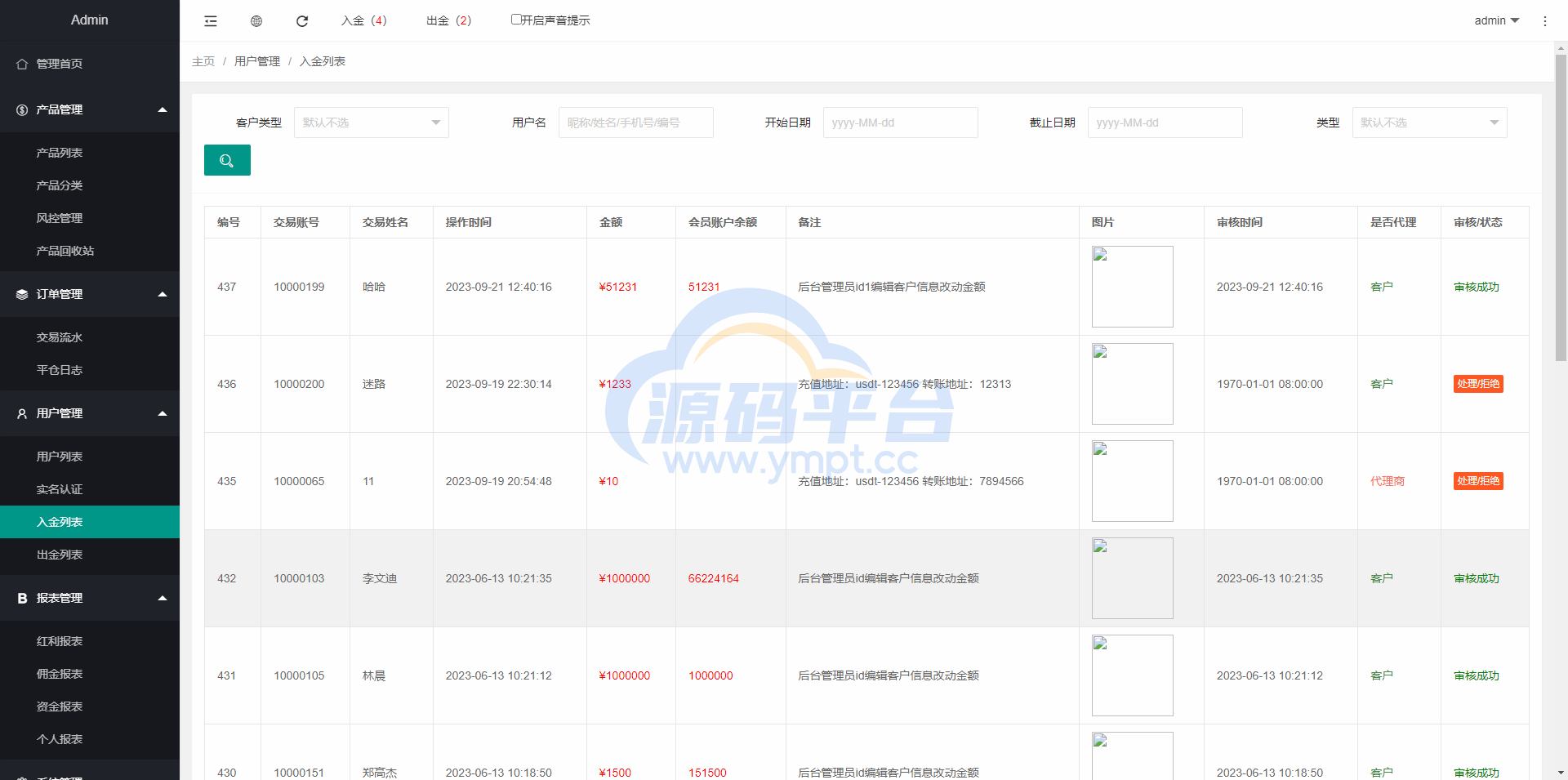The image size is (1568, 780).
Task: Open 资金报表 in the sidebar
Action: click(90, 706)
